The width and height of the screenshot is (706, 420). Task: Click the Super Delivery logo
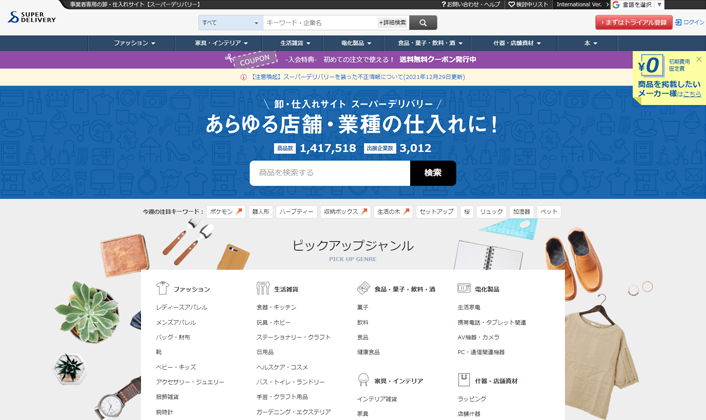32,17
